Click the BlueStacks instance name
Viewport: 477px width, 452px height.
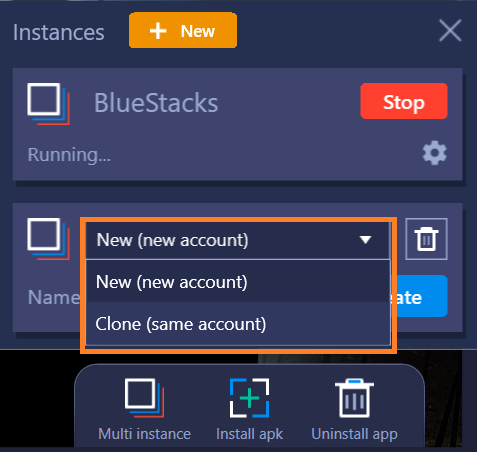point(156,103)
